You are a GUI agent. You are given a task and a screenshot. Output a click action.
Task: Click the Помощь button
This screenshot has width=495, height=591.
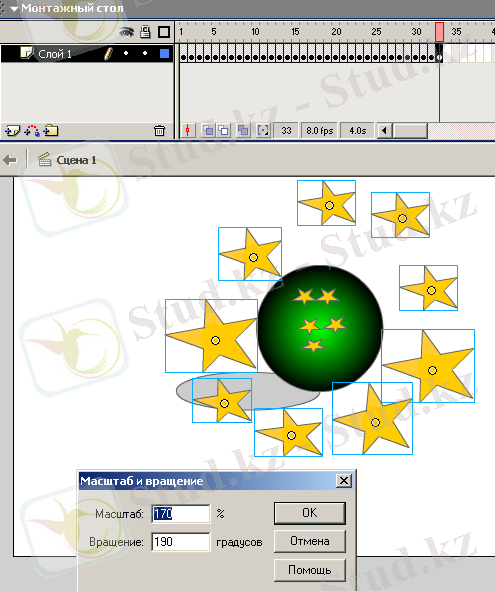310,570
